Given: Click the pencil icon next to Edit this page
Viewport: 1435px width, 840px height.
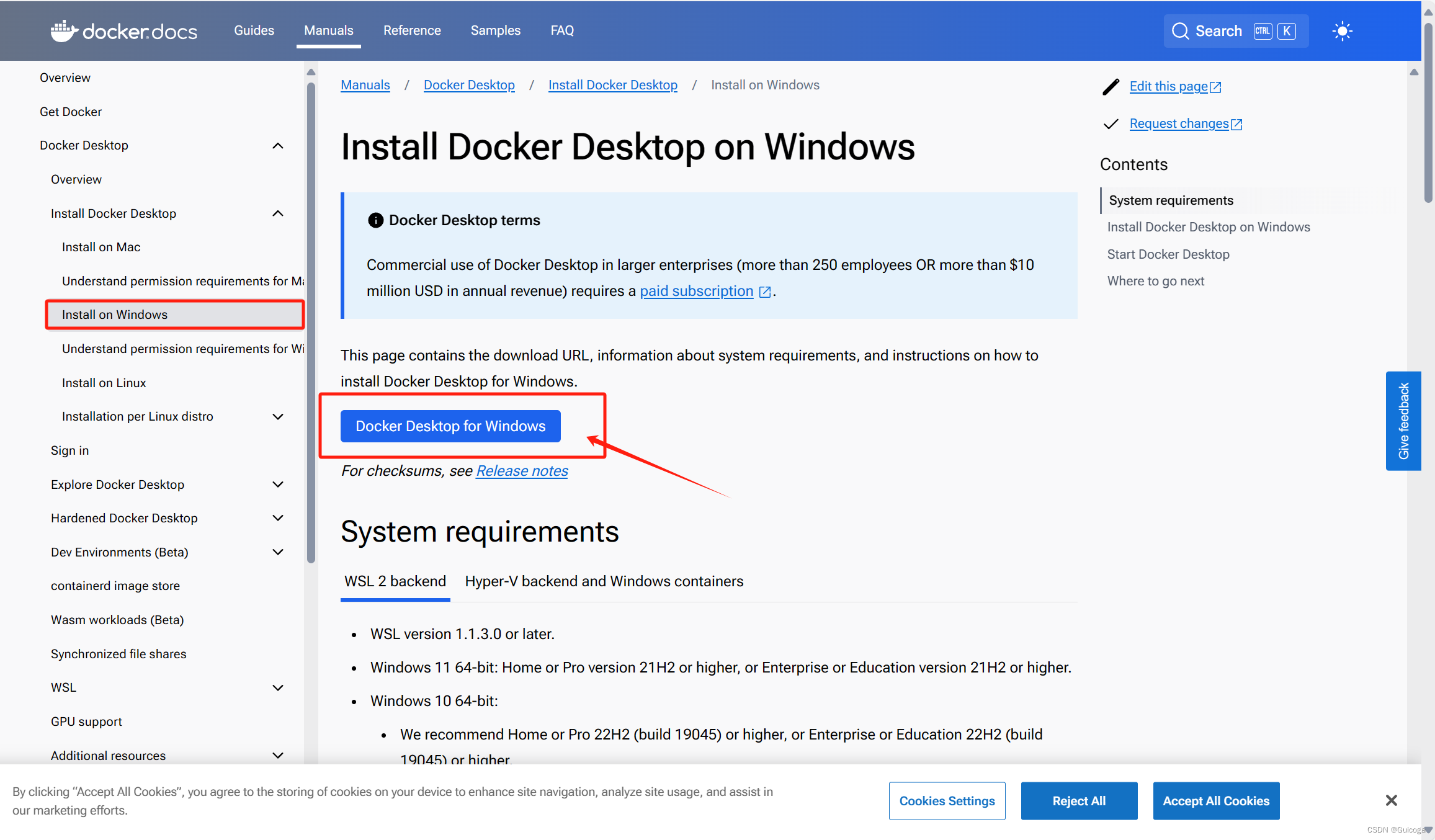Looking at the screenshot, I should tap(1111, 87).
